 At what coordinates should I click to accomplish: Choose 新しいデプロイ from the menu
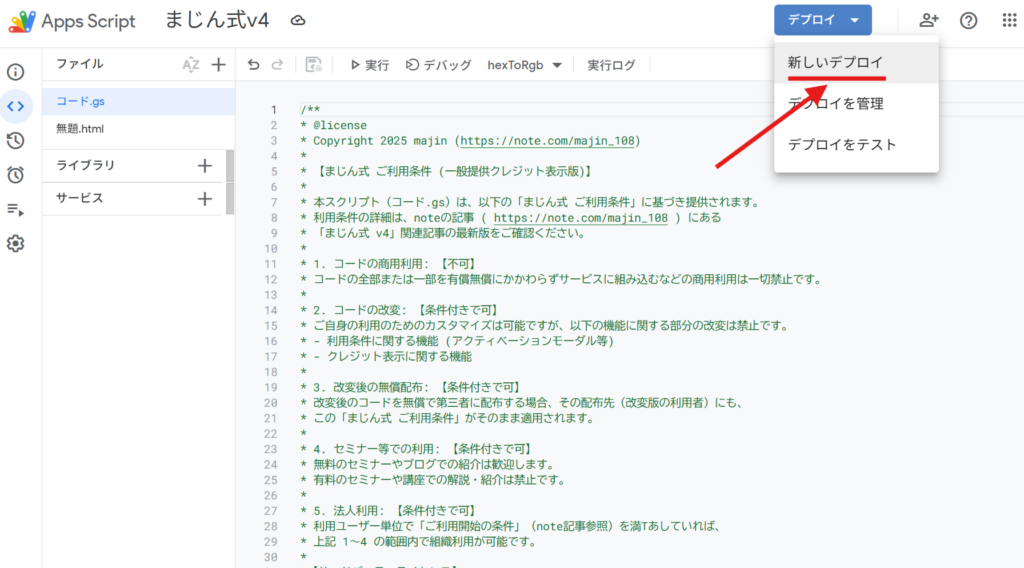coord(835,62)
